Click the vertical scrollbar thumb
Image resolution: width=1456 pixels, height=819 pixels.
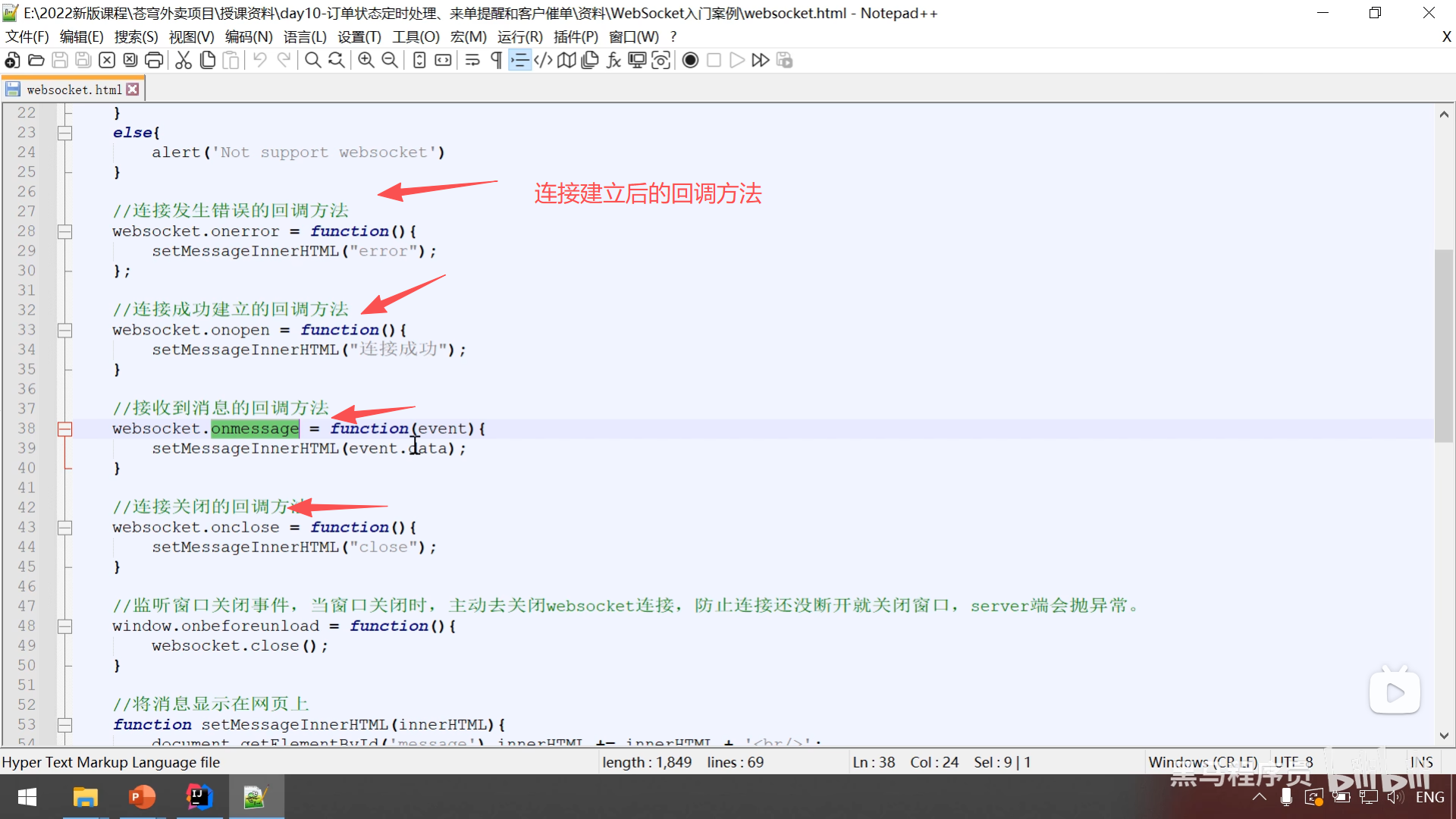tap(1443, 345)
